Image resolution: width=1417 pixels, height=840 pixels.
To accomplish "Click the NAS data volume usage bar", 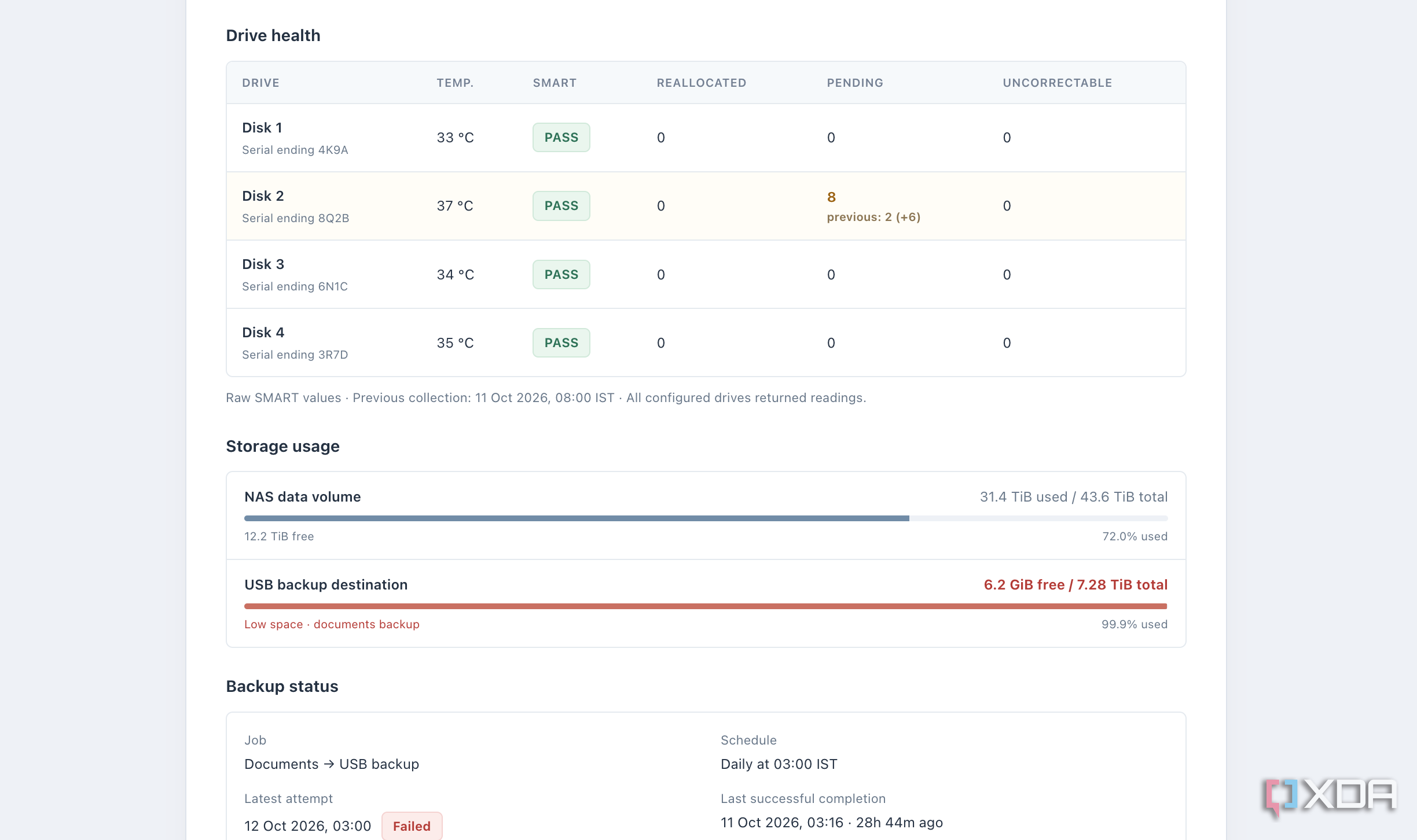I will (x=706, y=518).
